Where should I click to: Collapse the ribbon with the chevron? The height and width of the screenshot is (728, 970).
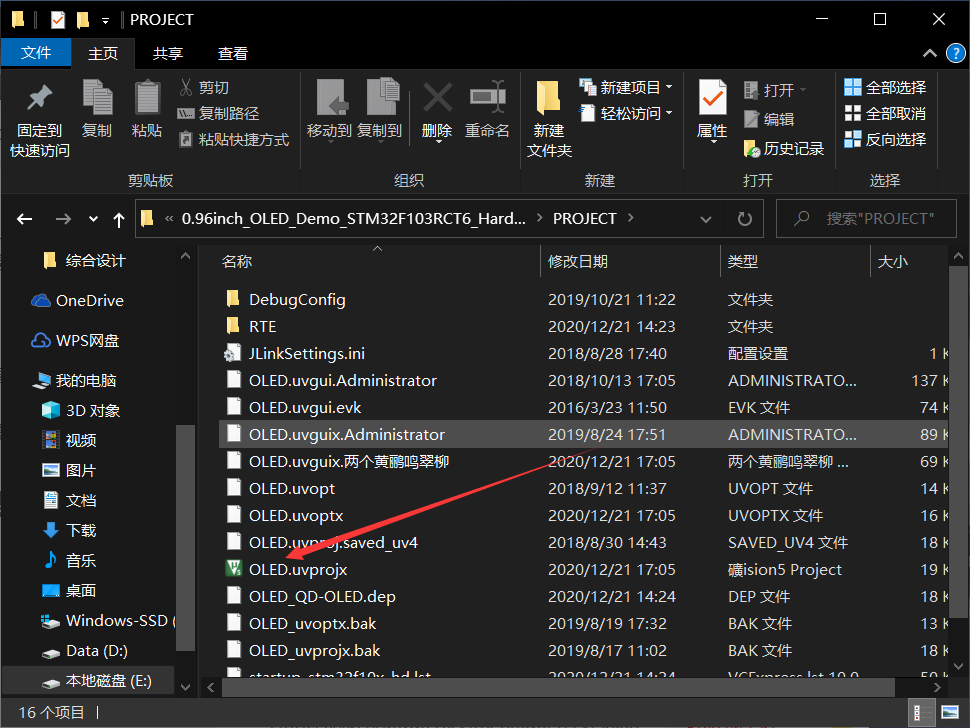point(930,54)
